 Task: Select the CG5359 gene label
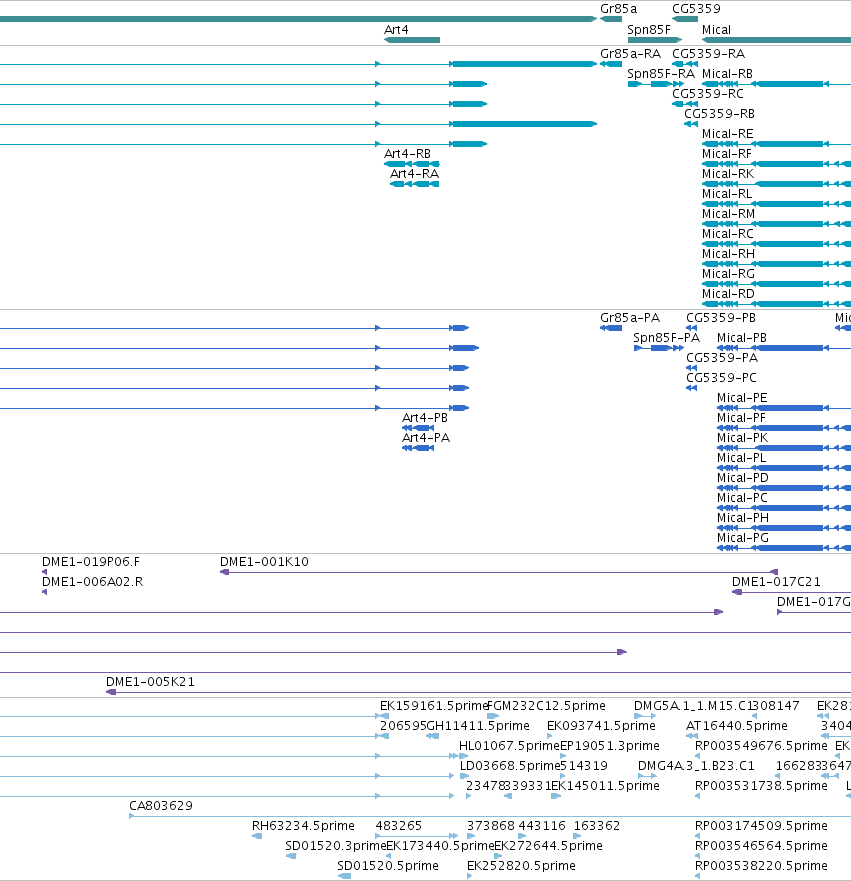pos(696,8)
